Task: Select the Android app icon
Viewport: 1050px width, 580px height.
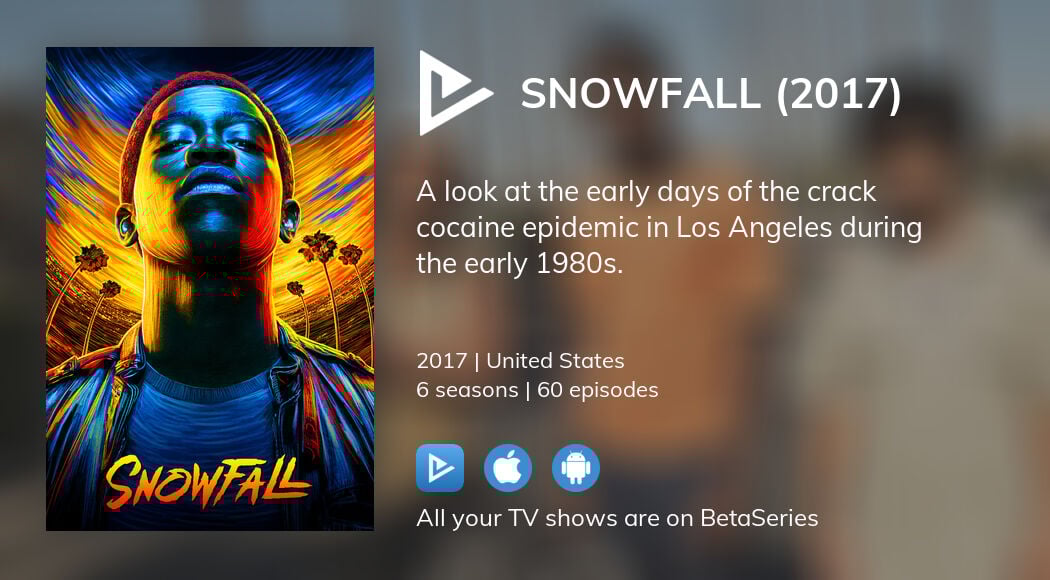Action: 576,468
